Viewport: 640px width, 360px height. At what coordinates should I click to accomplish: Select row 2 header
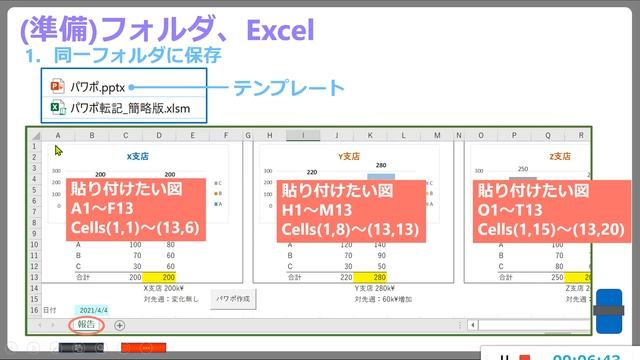[34, 157]
